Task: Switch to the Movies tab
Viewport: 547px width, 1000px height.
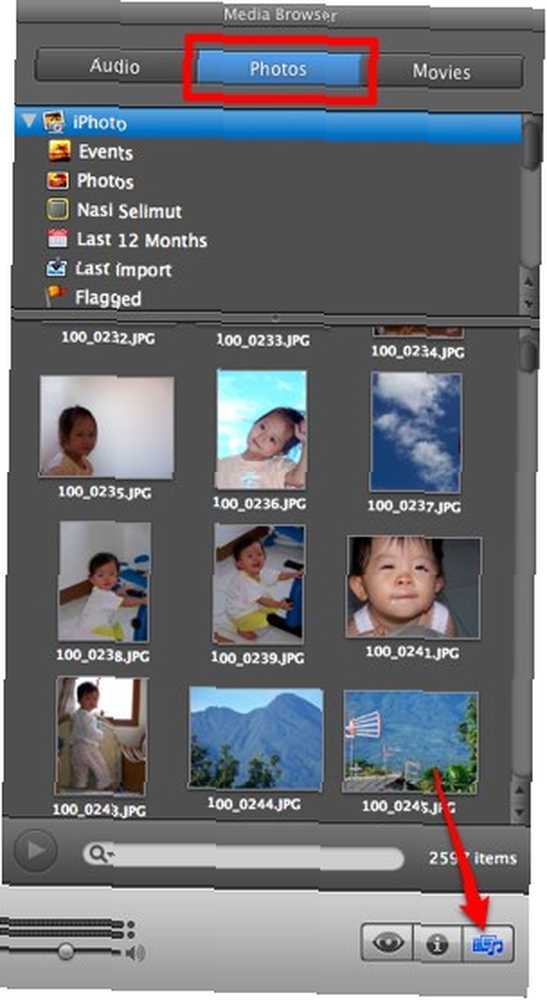Action: pyautogui.click(x=442, y=71)
